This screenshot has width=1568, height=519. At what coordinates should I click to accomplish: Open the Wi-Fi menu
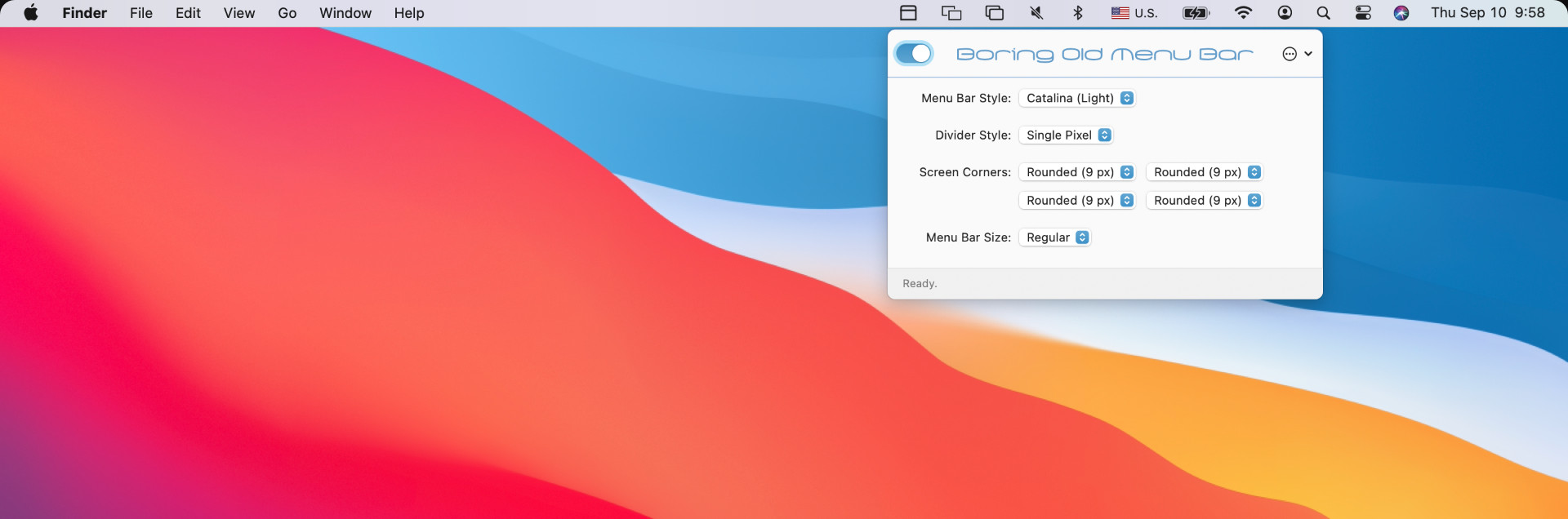1243,13
